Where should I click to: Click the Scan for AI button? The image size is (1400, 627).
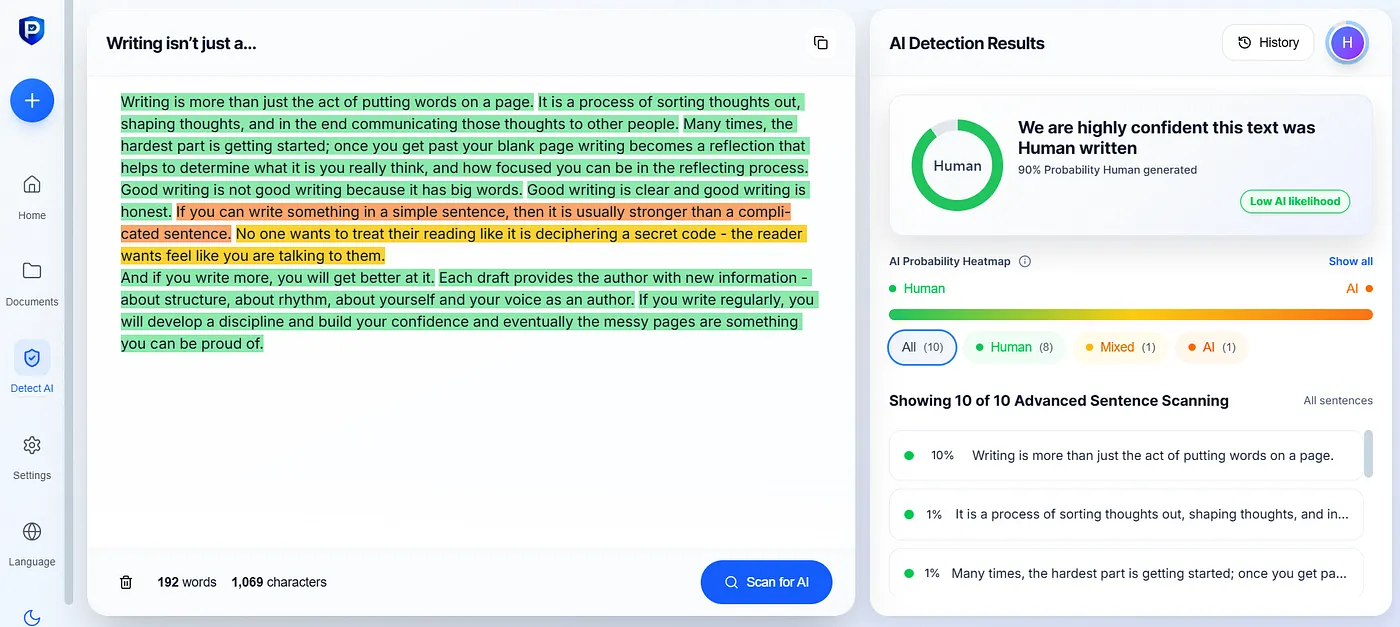point(767,582)
